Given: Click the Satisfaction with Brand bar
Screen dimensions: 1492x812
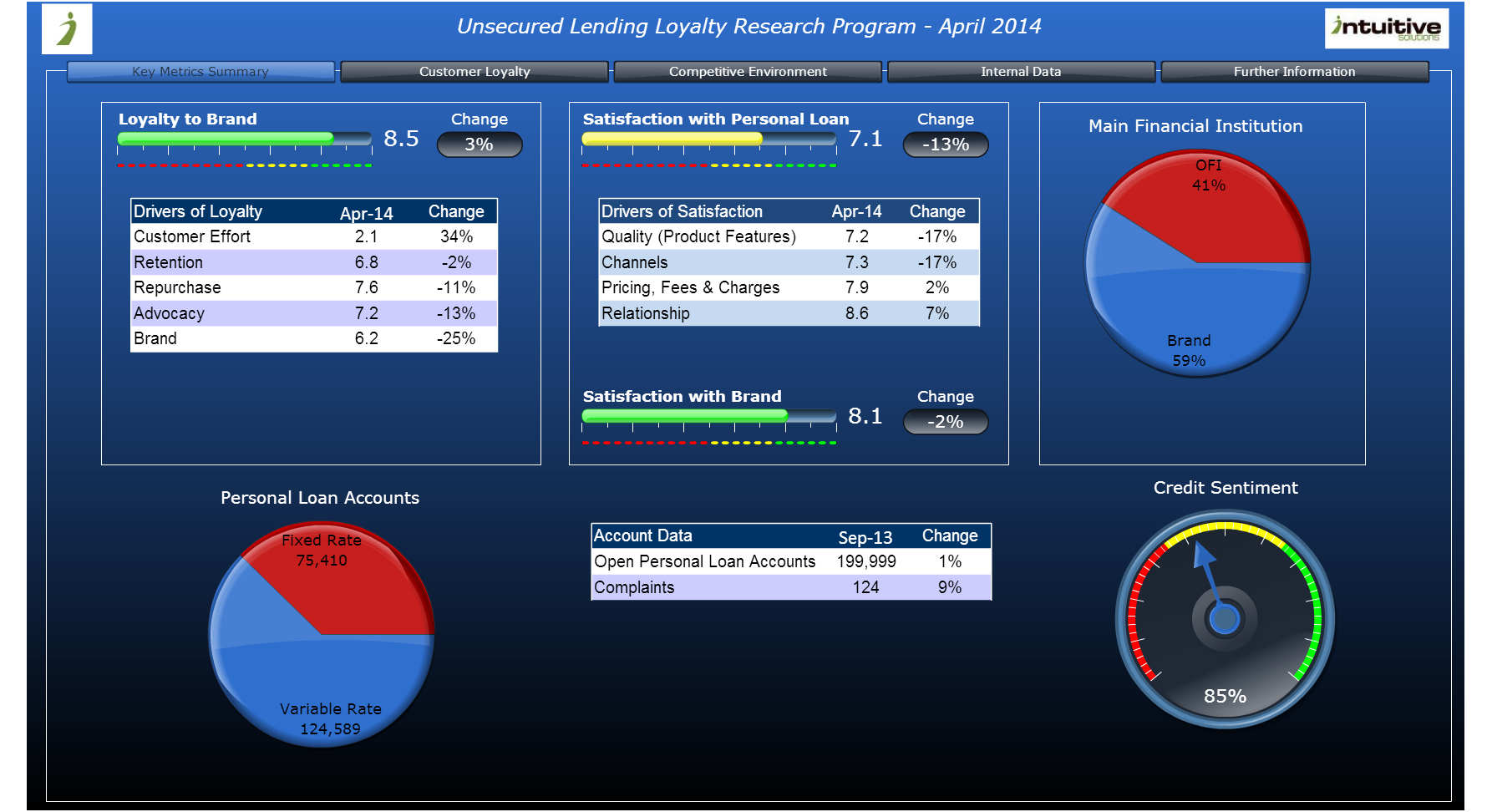Looking at the screenshot, I should pos(708,416).
